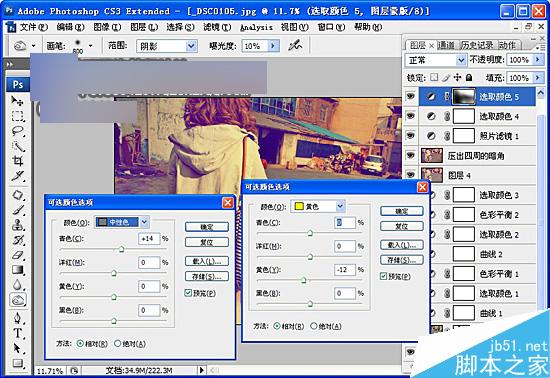Select the Clone Stamp tool
The height and width of the screenshot is (378, 550).
coord(17,224)
